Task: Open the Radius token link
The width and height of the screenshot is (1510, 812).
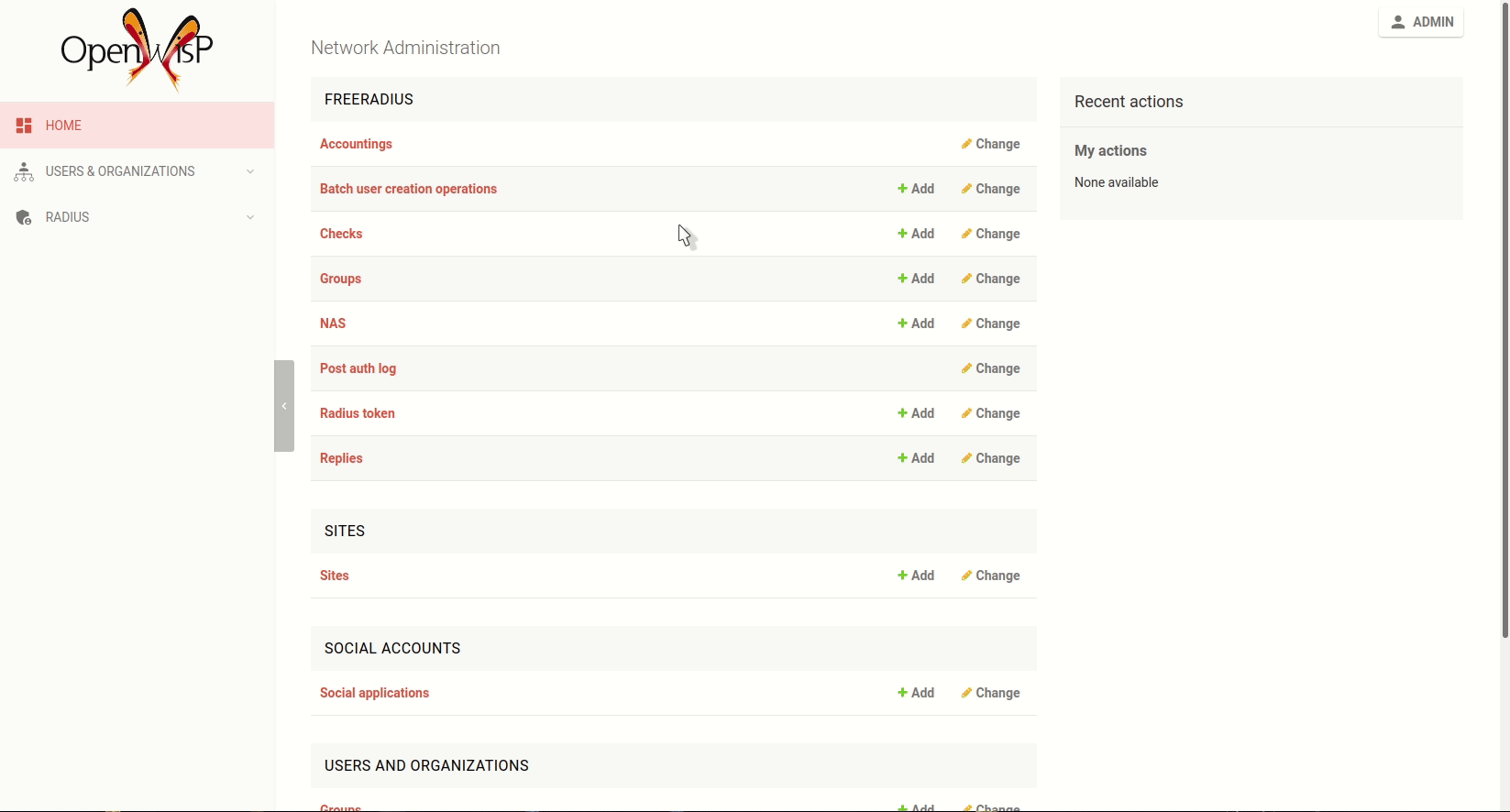Action: coord(358,413)
